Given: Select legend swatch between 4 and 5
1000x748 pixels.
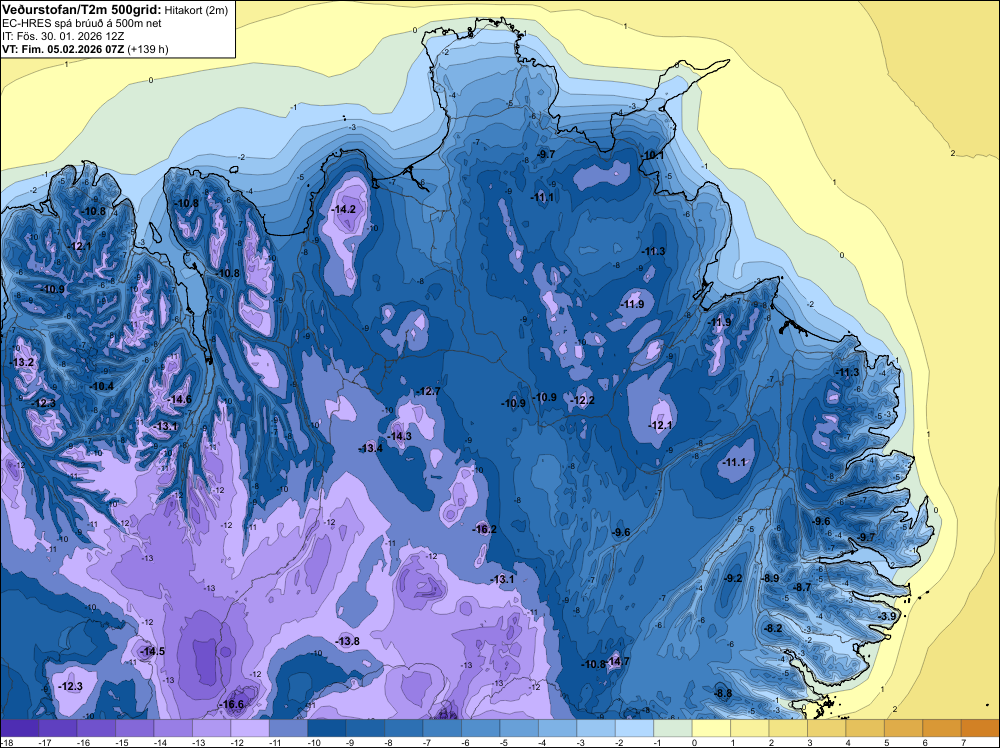Looking at the screenshot, I should (x=865, y=728).
